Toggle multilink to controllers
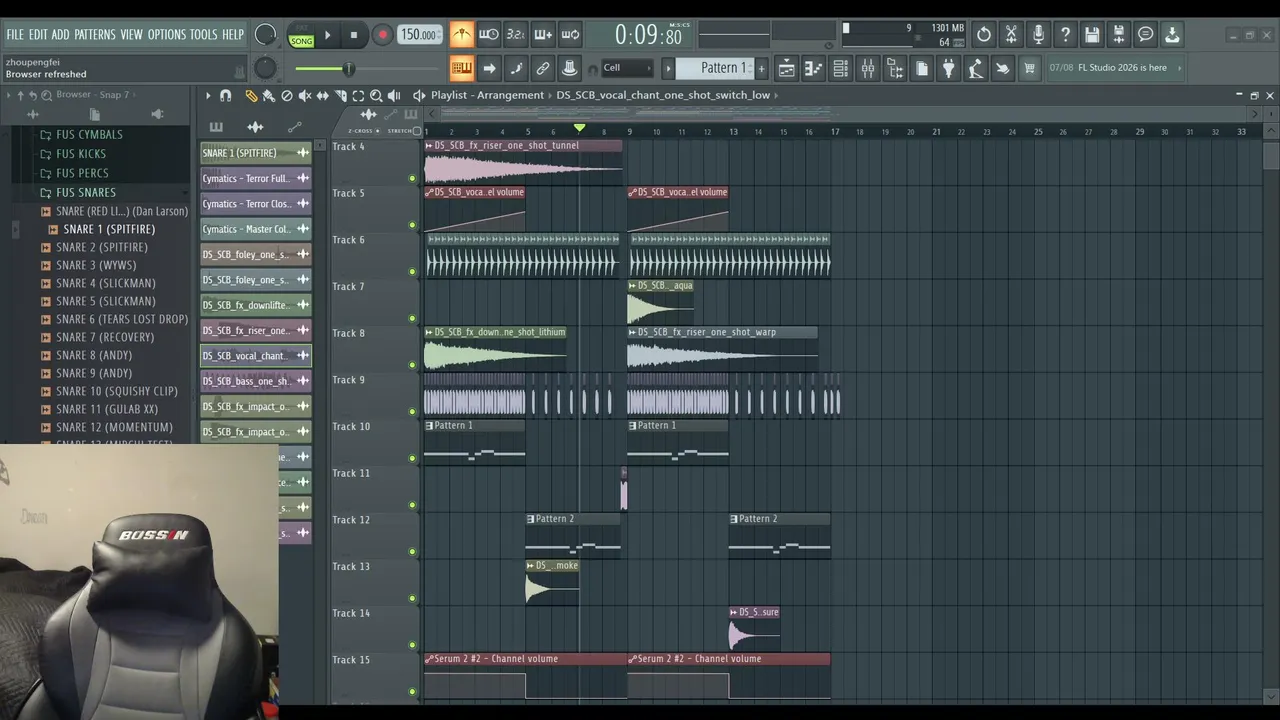1280x720 pixels. 543,68
